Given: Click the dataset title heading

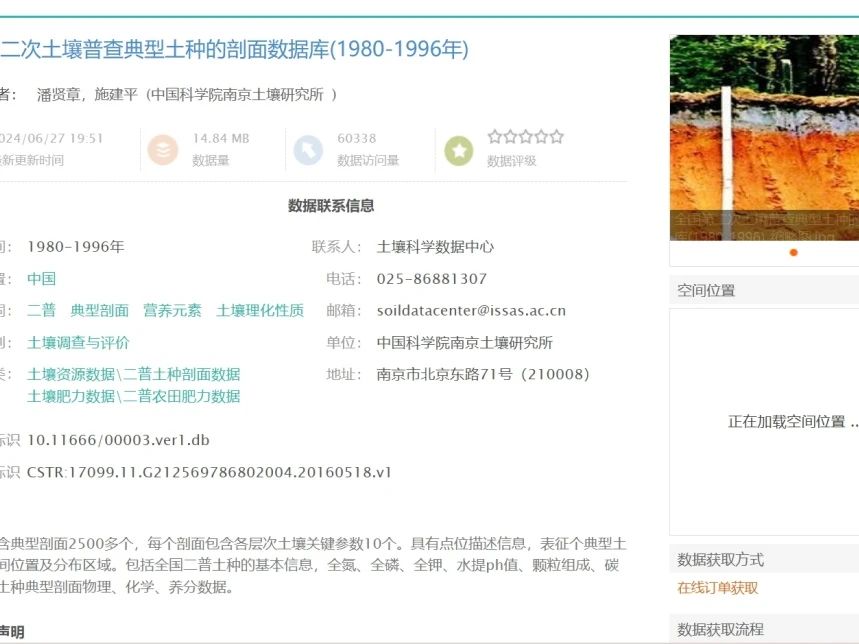Looking at the screenshot, I should [234, 49].
